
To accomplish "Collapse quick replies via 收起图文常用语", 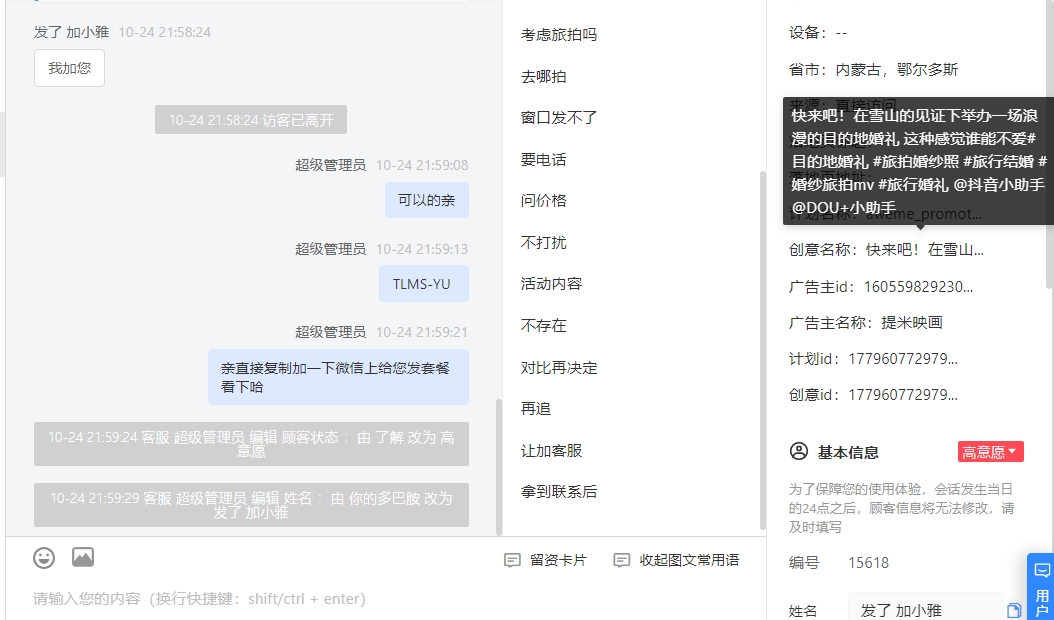I will (x=676, y=560).
